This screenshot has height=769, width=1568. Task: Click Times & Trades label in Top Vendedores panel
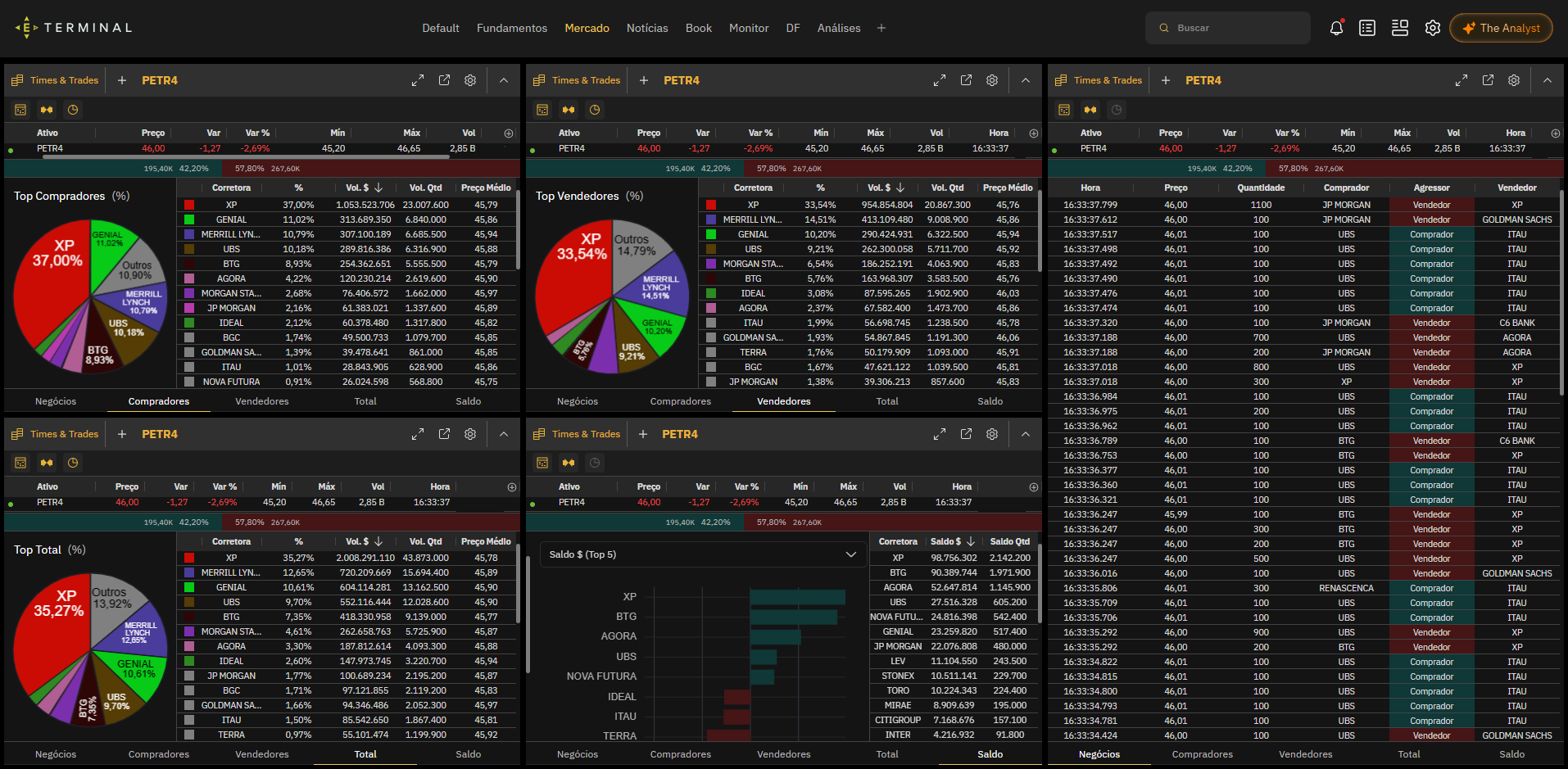(586, 80)
